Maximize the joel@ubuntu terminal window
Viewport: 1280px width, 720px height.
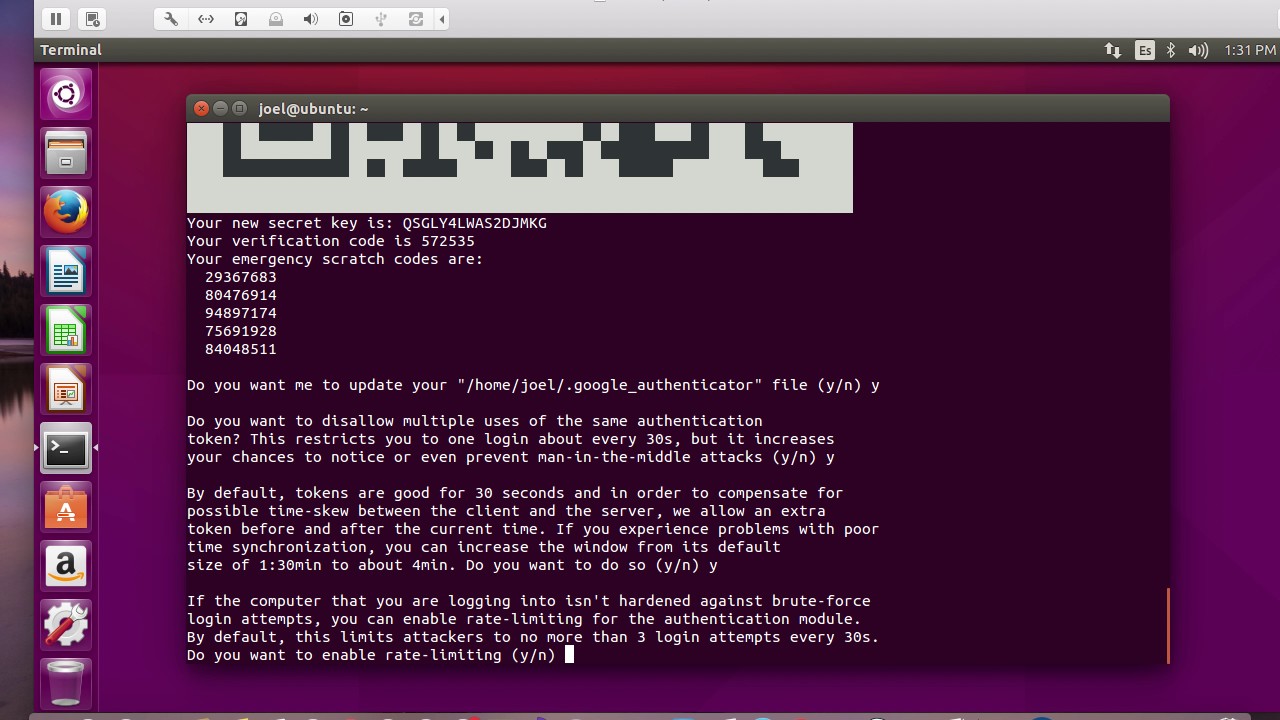239,108
